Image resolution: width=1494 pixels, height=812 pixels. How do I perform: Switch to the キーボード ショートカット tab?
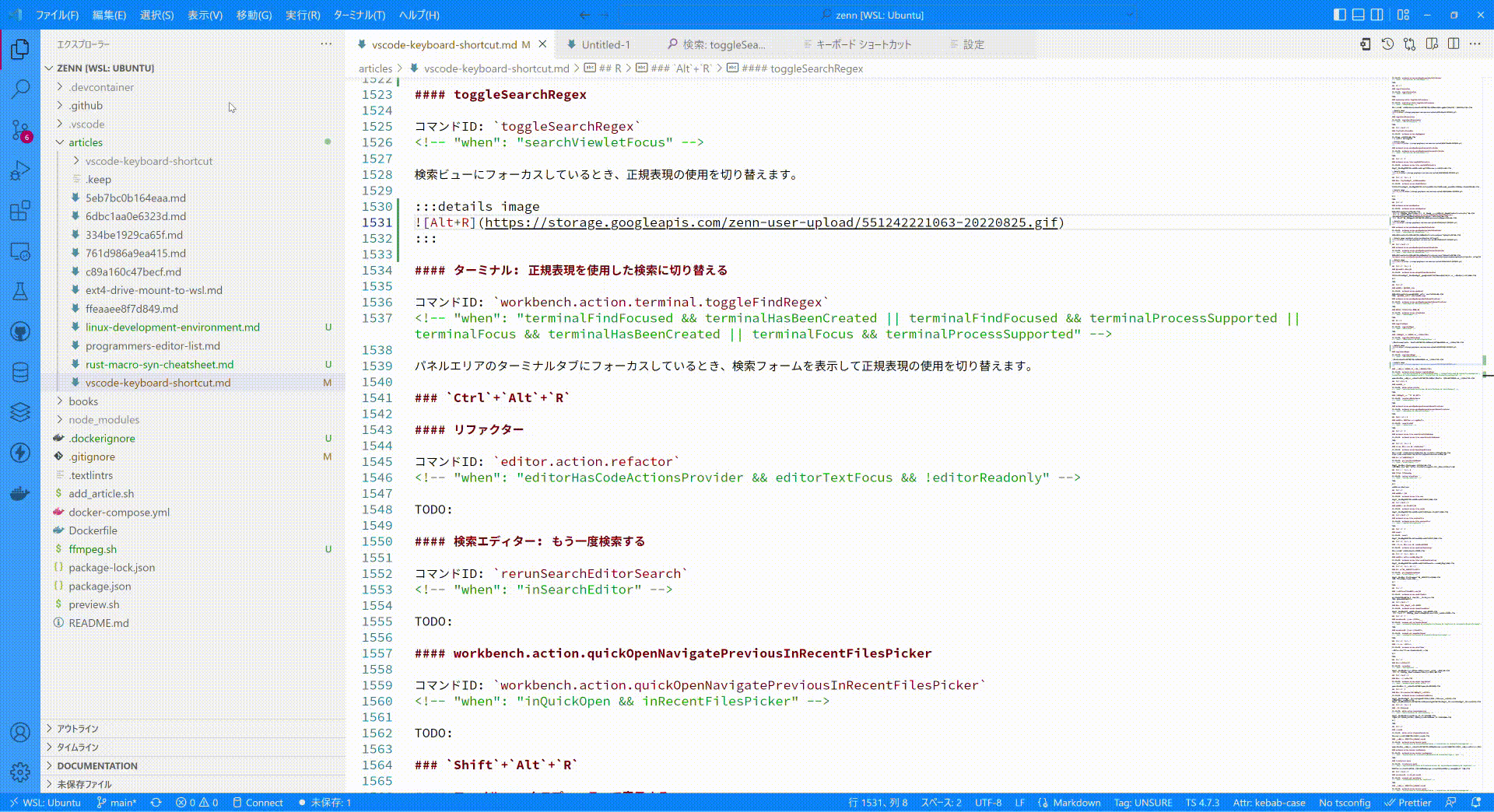[863, 44]
